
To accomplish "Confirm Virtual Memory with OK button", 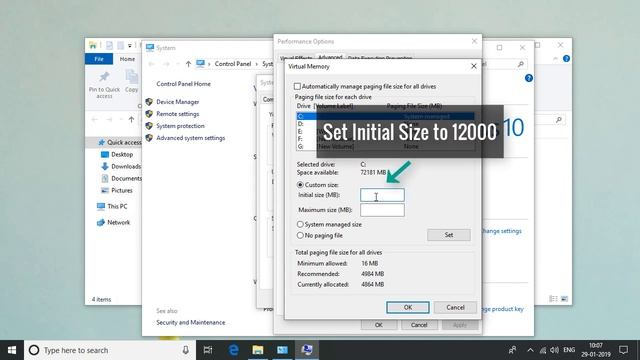I will pos(408,307).
